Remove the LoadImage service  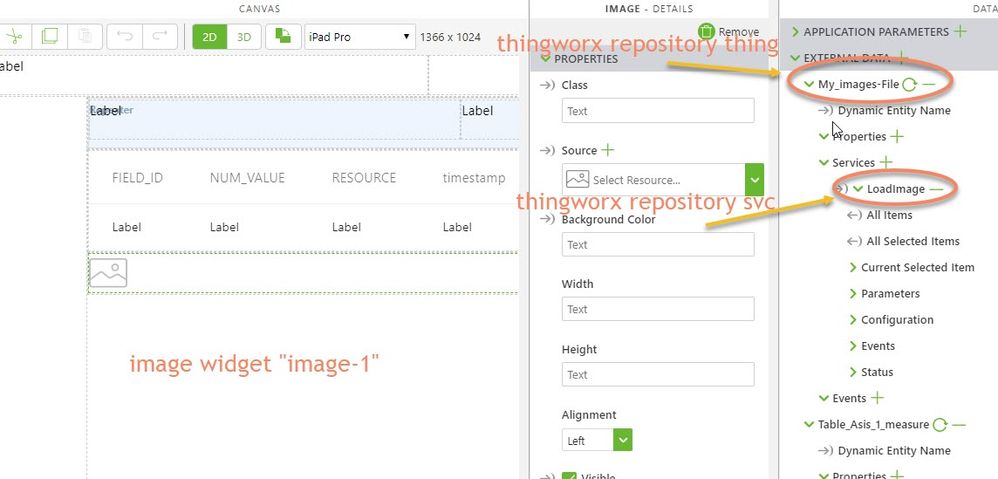(x=936, y=189)
